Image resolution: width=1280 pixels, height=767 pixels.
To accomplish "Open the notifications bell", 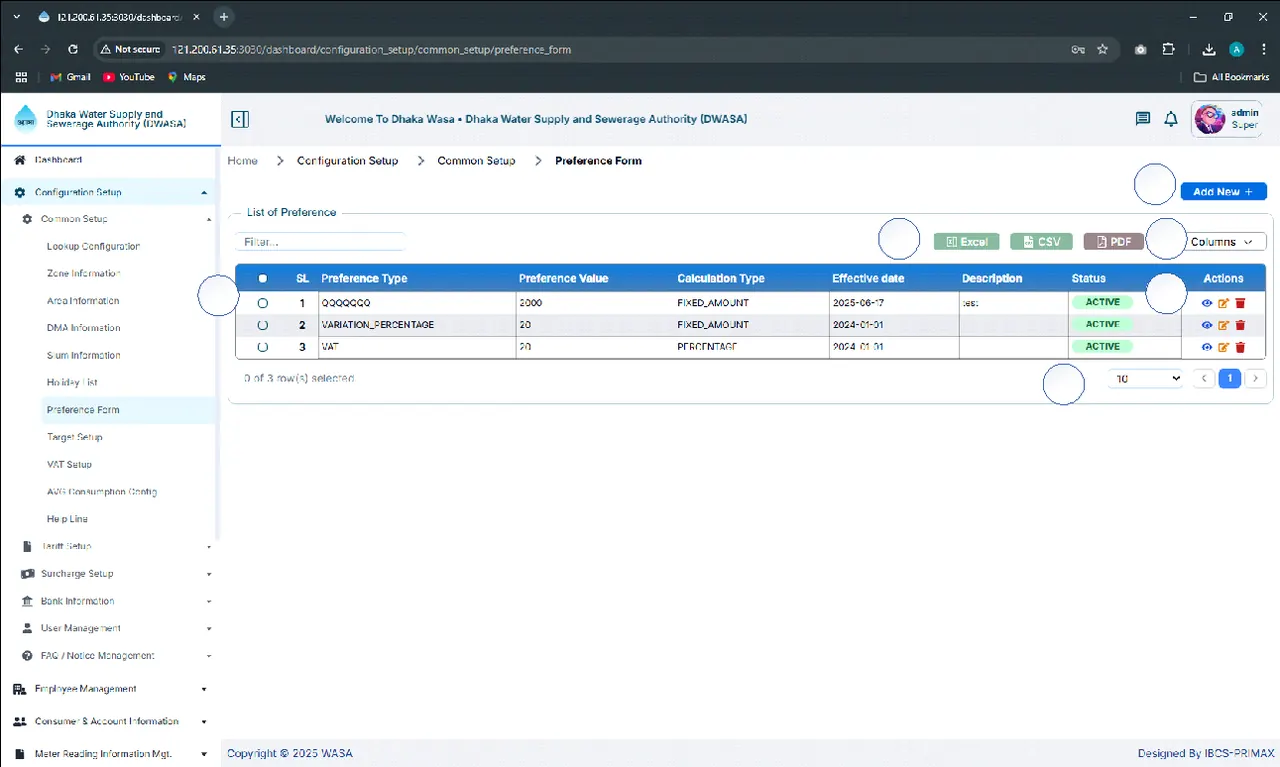I will coord(1171,119).
